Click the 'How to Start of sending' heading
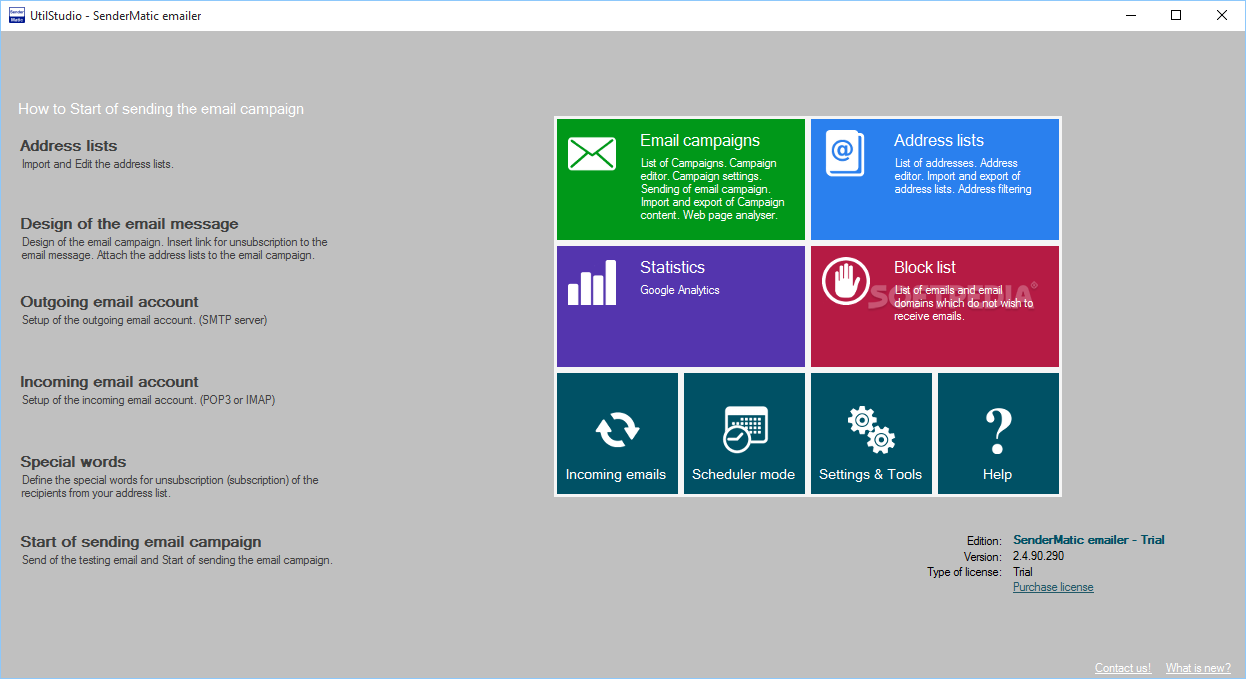The width and height of the screenshot is (1246, 679). tap(161, 109)
